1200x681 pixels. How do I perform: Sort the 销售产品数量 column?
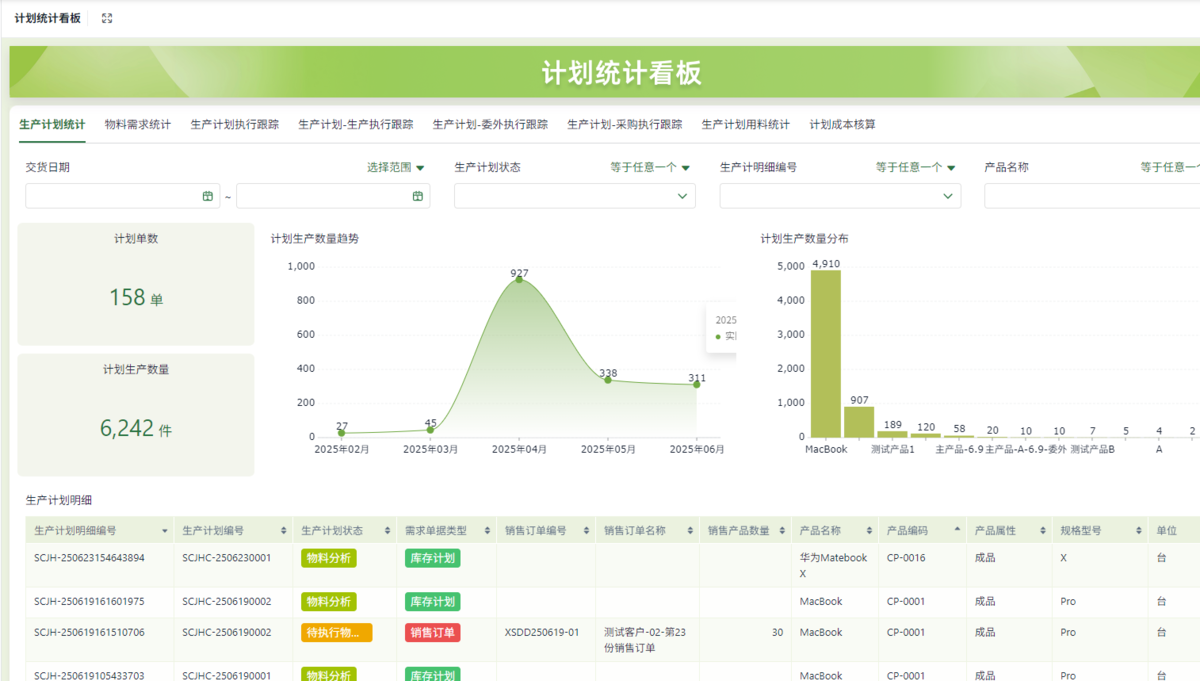pyautogui.click(x=782, y=531)
